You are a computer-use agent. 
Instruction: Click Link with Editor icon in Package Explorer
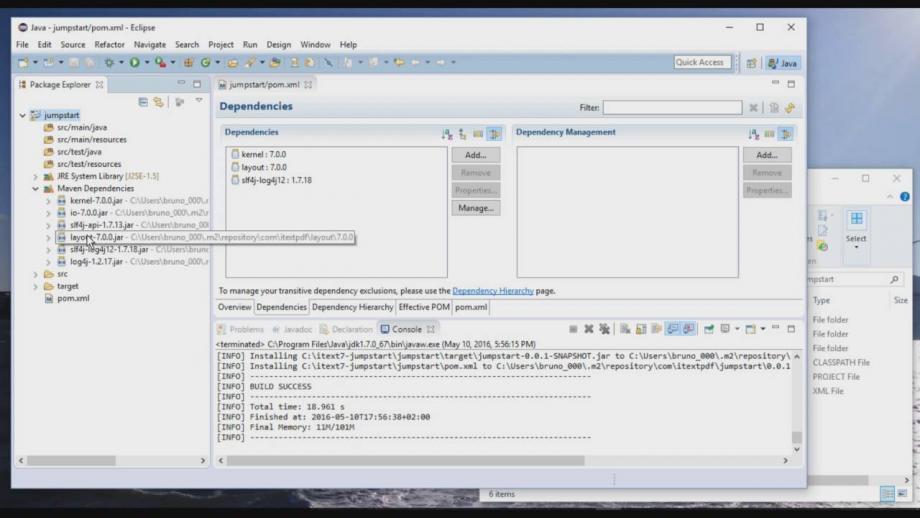tap(159, 102)
